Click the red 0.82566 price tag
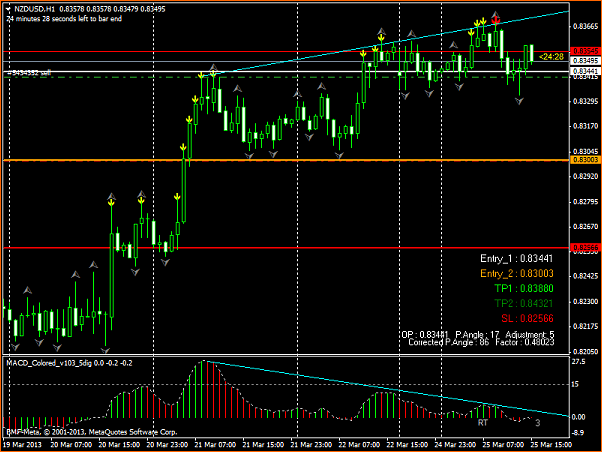602x452 pixels. pyautogui.click(x=585, y=247)
